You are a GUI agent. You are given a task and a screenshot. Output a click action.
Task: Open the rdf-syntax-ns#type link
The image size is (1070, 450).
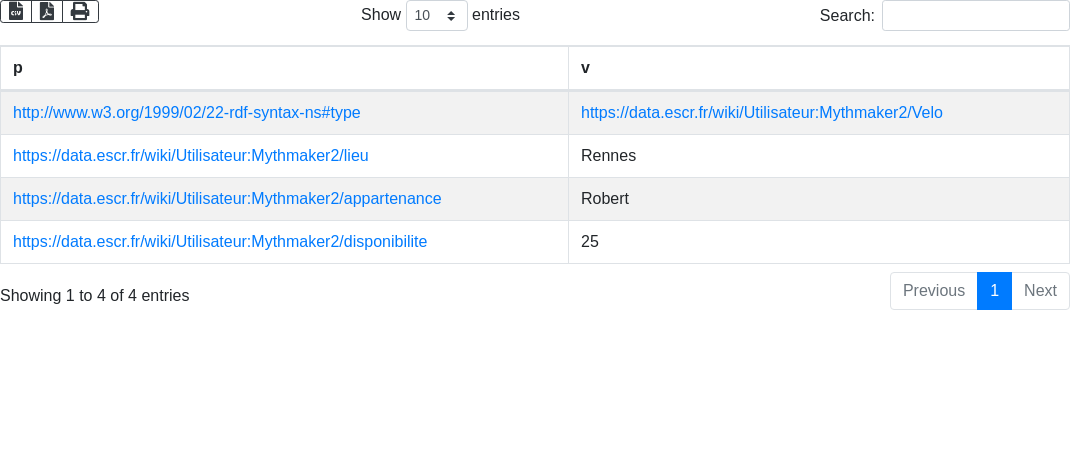pyautogui.click(x=187, y=113)
